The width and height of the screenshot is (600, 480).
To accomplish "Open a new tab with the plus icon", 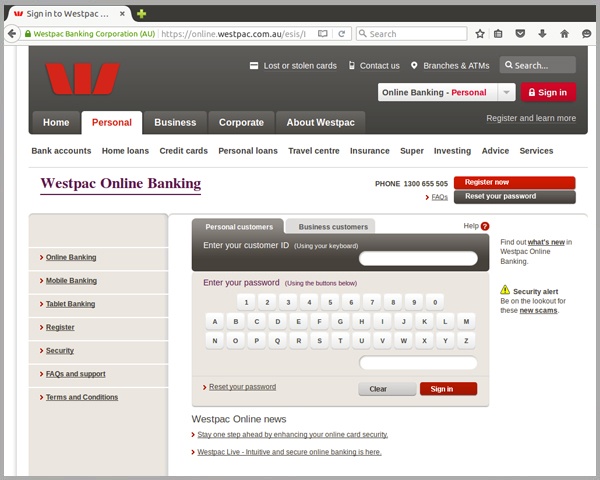I will click(142, 14).
